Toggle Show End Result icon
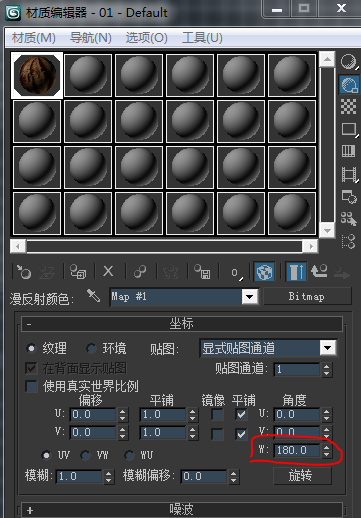Screen dimensions: 361x518 click(296, 272)
